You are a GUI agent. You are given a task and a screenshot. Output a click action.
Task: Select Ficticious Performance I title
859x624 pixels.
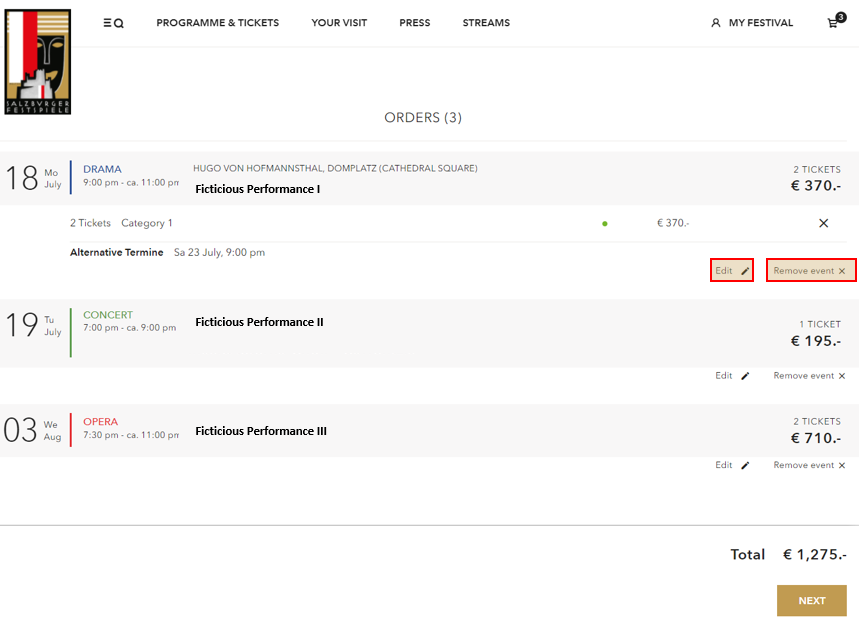coord(257,189)
